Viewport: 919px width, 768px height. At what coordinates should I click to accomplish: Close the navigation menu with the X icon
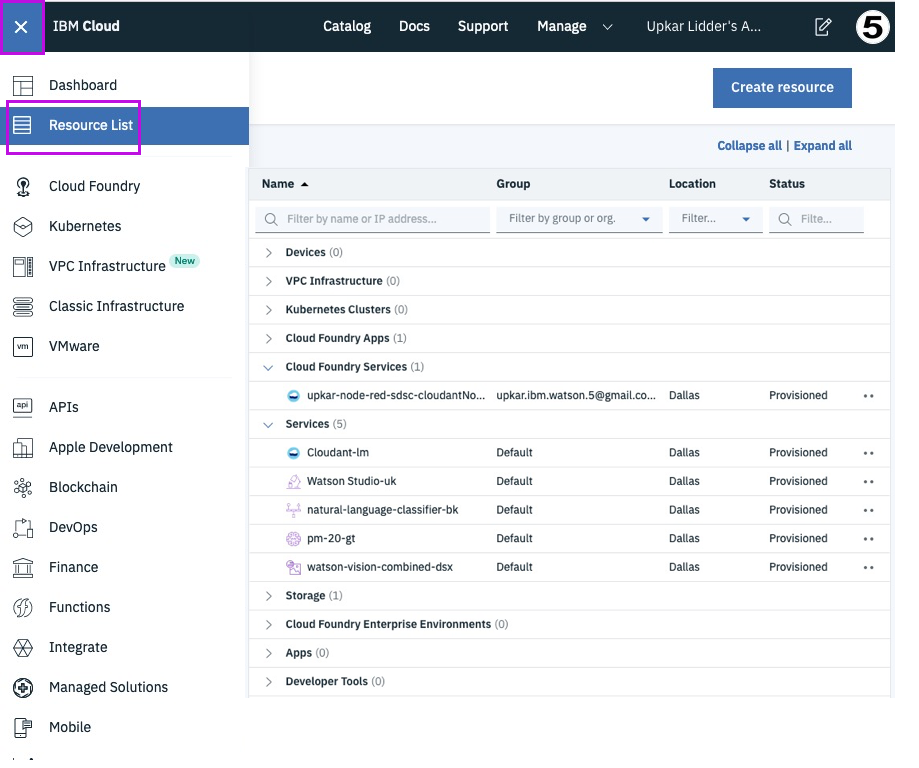pos(21,27)
